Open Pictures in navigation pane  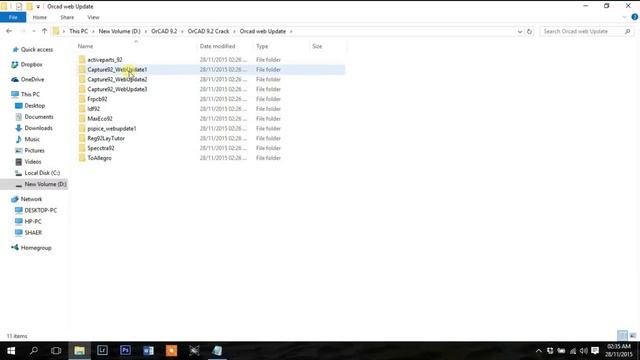(x=34, y=150)
